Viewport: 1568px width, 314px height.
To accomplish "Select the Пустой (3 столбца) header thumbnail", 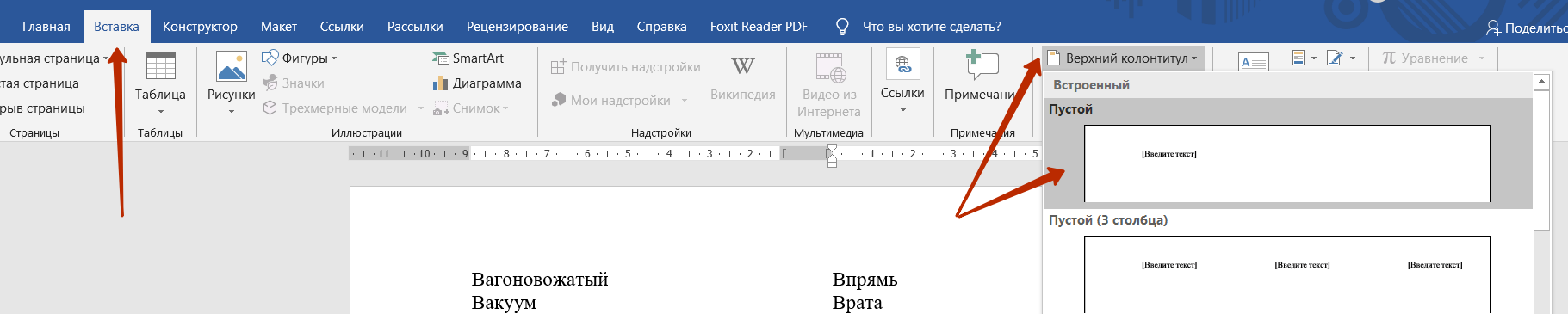I will coord(1286,274).
